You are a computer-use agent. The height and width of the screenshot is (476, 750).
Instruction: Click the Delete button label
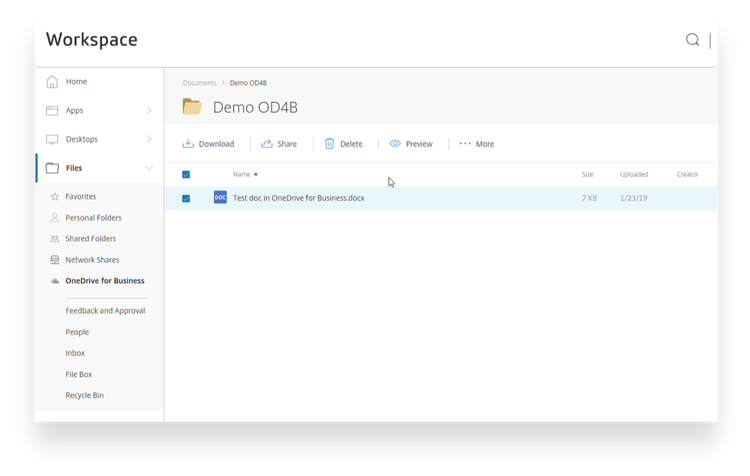pos(351,144)
